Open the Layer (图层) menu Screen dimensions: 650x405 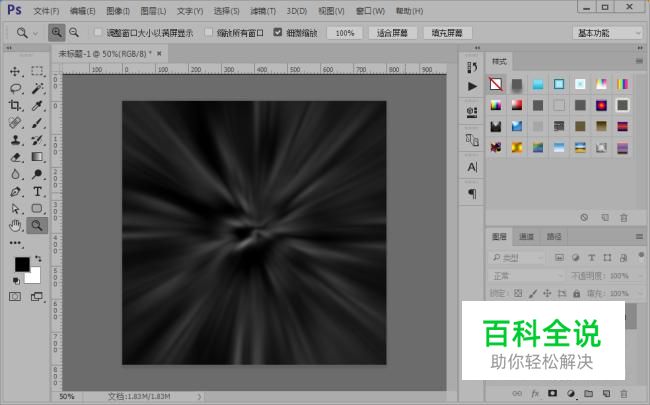tap(153, 11)
